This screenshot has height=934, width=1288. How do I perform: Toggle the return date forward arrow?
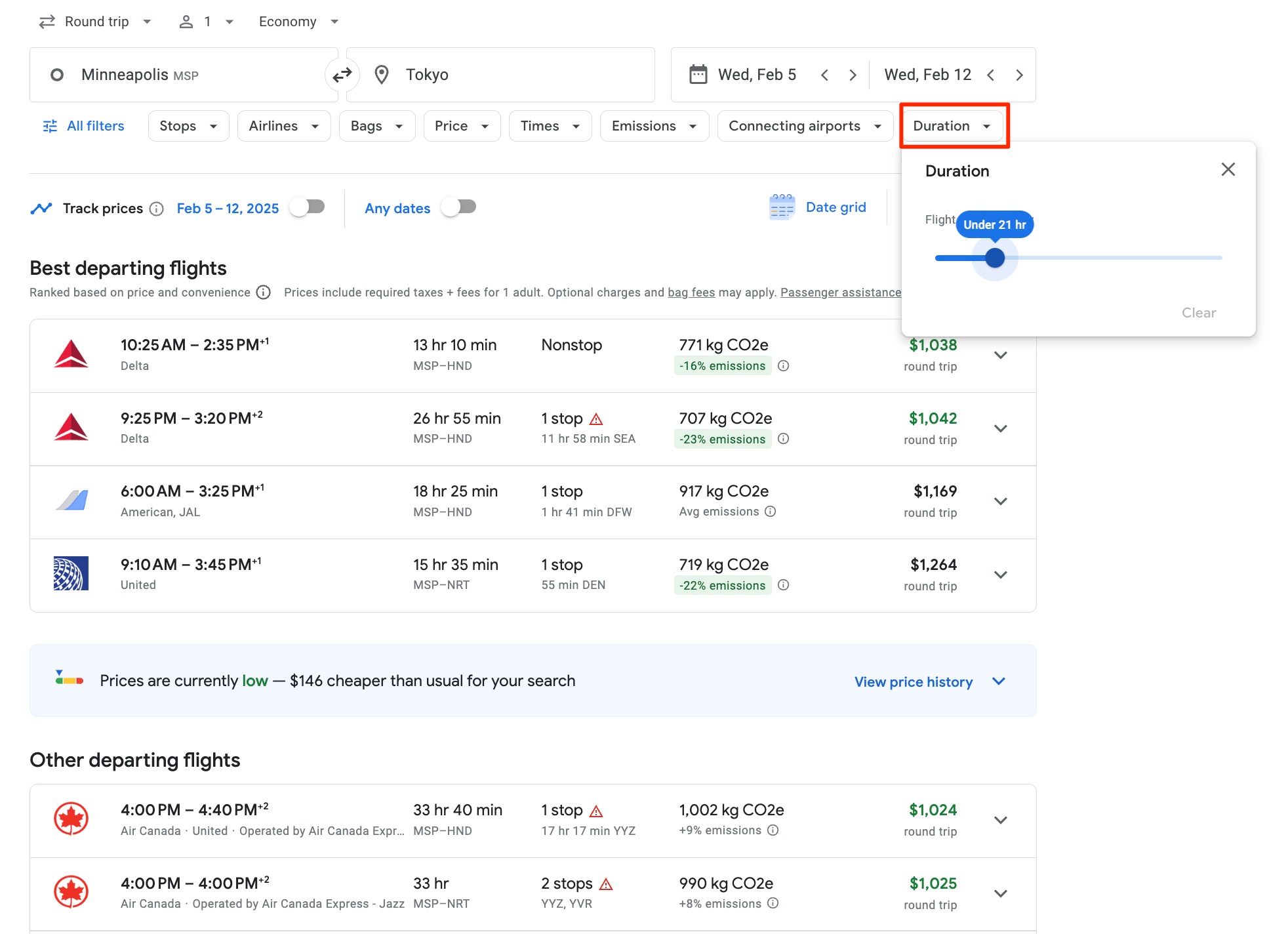pos(1019,75)
